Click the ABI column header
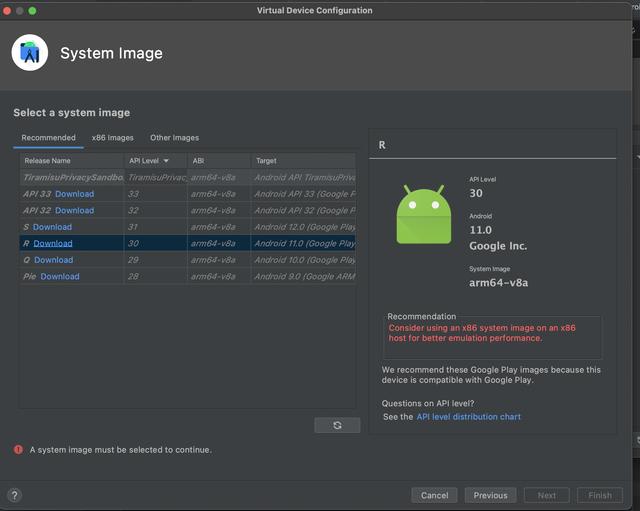640x511 pixels. [198, 161]
